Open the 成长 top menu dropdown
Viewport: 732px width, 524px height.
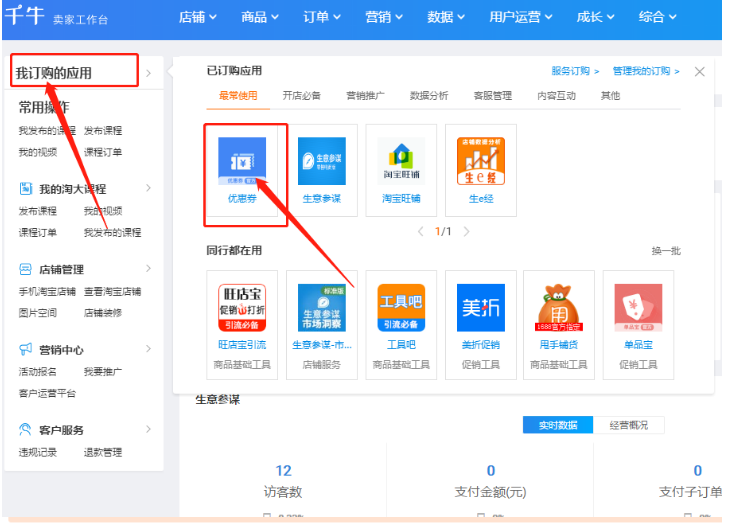point(595,17)
